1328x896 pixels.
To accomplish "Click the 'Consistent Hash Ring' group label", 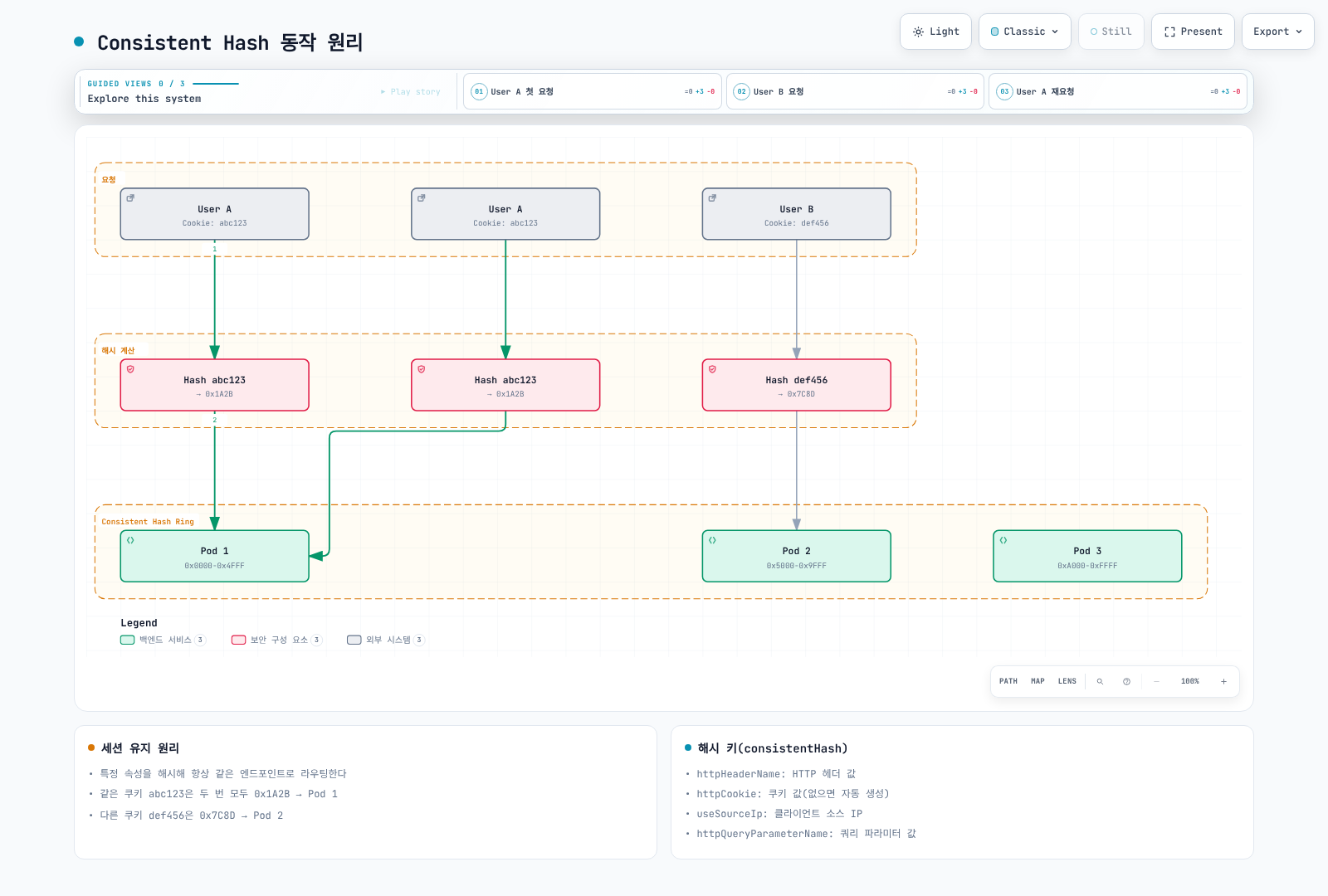I will point(148,522).
